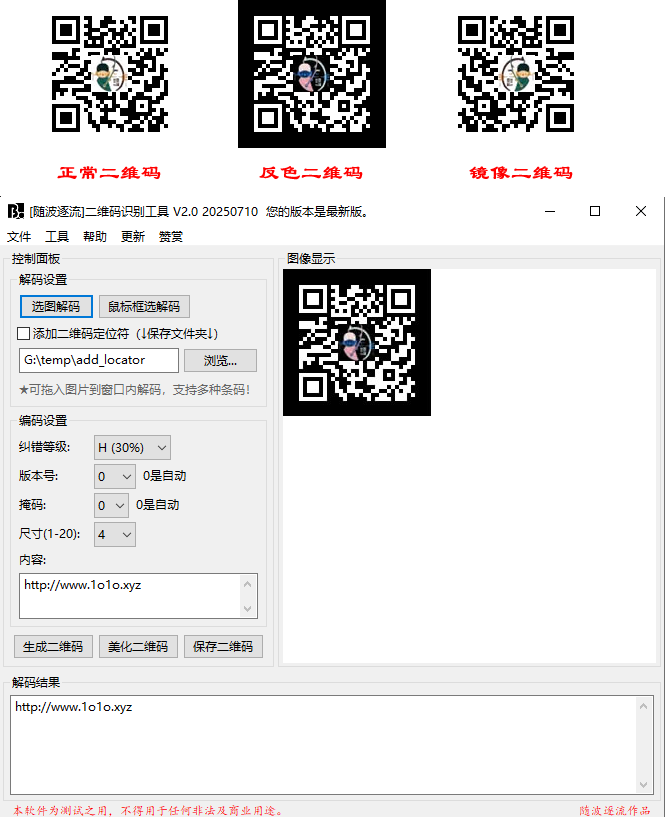Click the 内容 box scroll up arrow
Viewport: 665px width, 819px height.
248,584
